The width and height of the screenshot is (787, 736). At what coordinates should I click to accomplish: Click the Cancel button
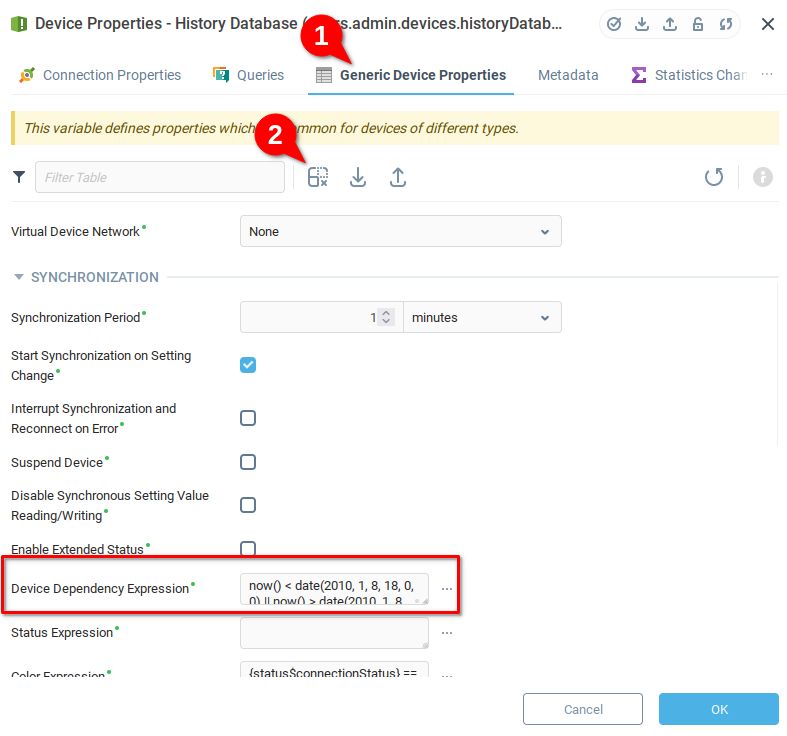tap(583, 709)
